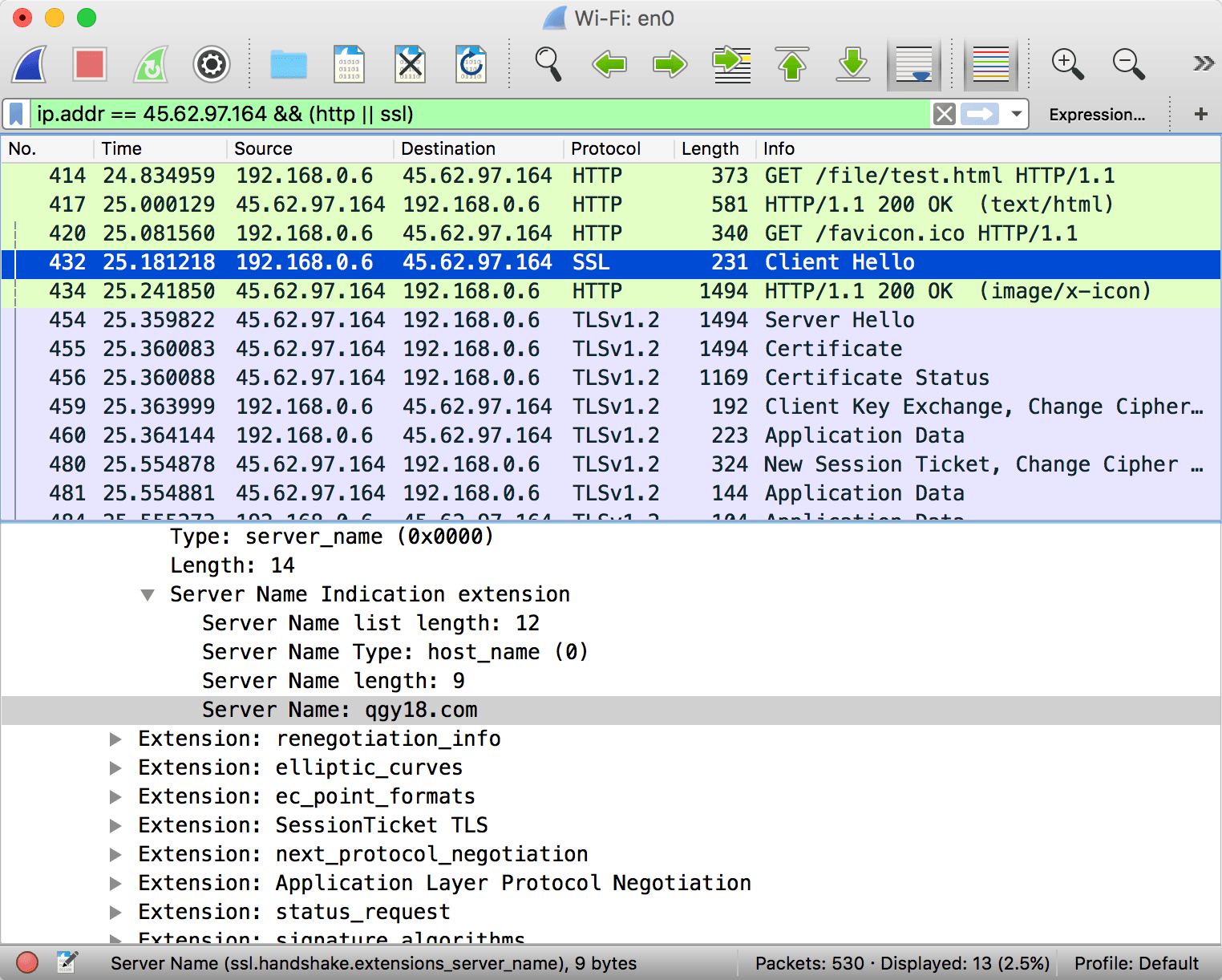The height and width of the screenshot is (980, 1222).
Task: Click the find packet magnifier icon
Action: [548, 64]
